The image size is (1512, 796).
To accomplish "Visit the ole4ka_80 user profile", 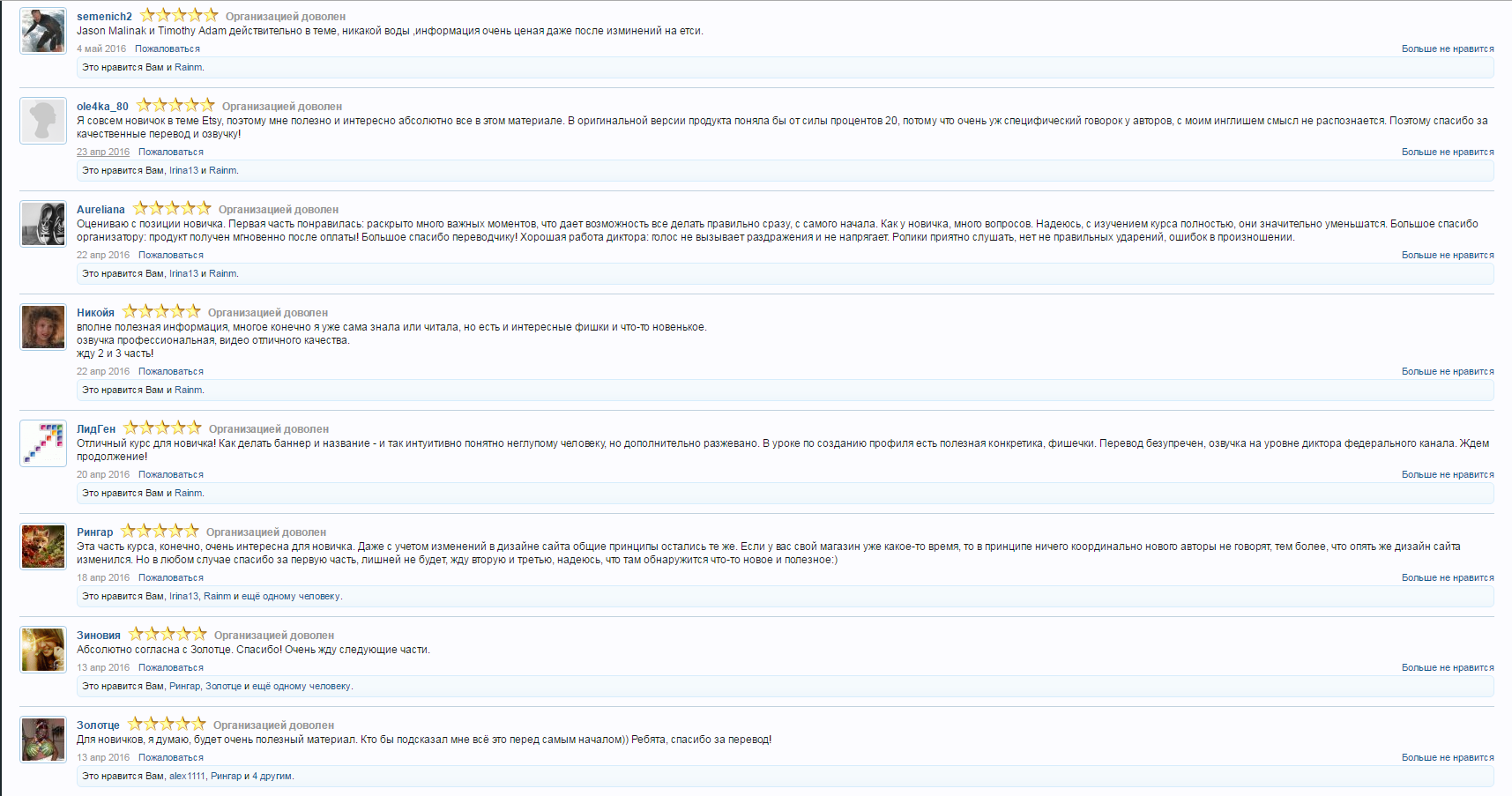I will pos(102,107).
